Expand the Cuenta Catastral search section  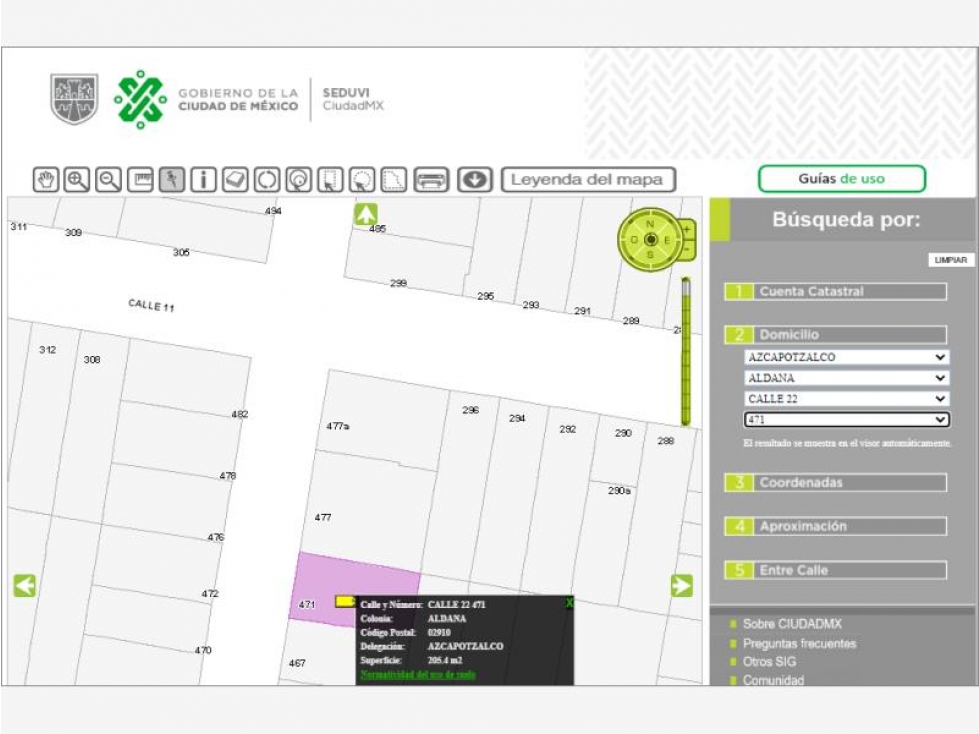point(835,291)
